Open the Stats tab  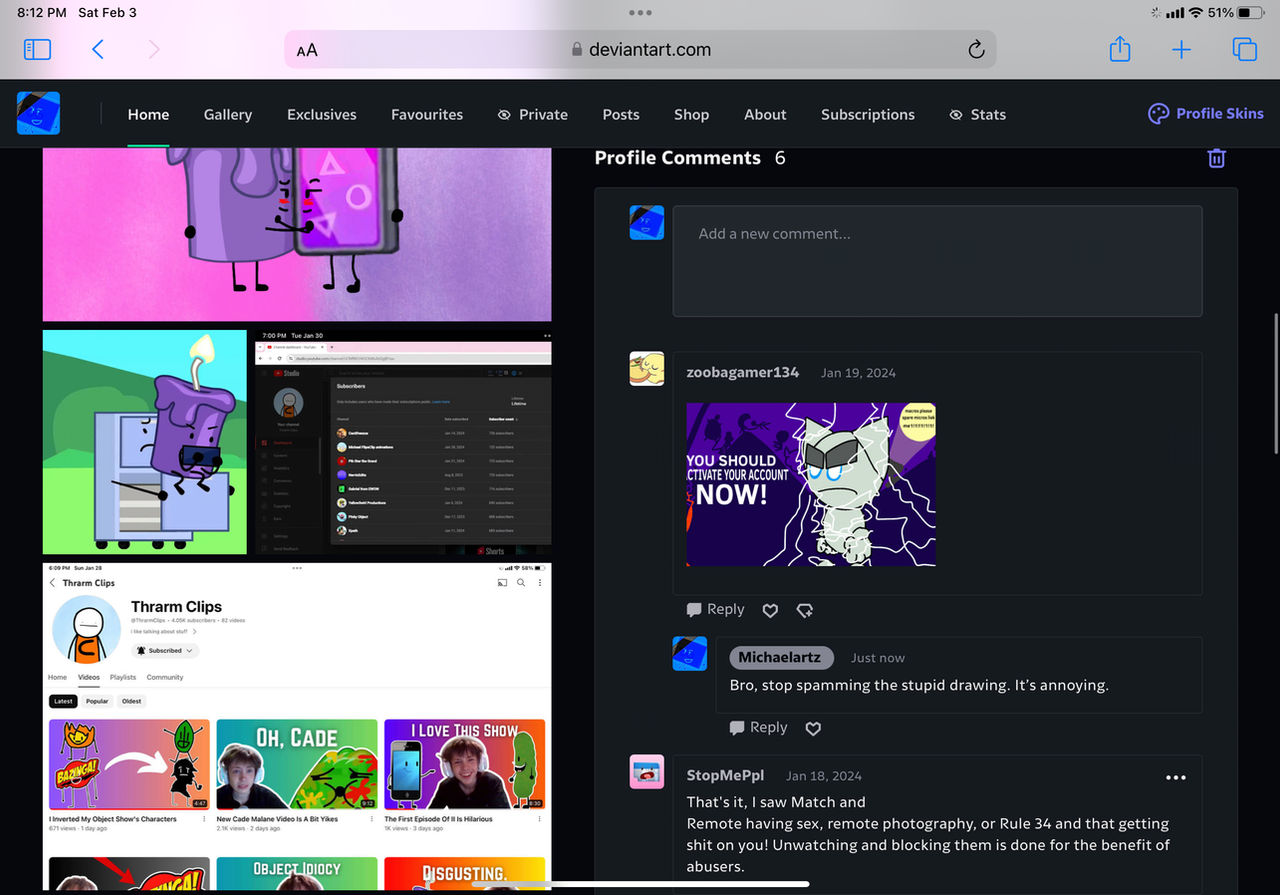(x=978, y=114)
